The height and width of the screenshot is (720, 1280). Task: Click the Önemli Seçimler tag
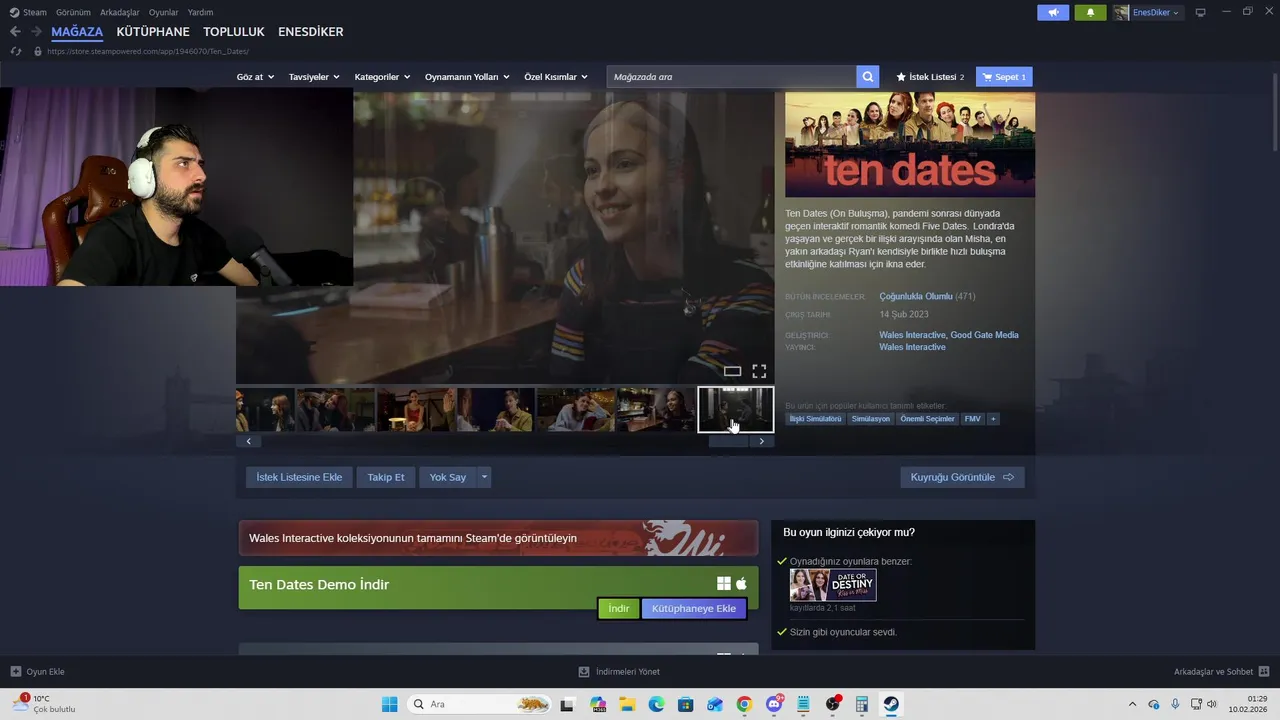[927, 419]
